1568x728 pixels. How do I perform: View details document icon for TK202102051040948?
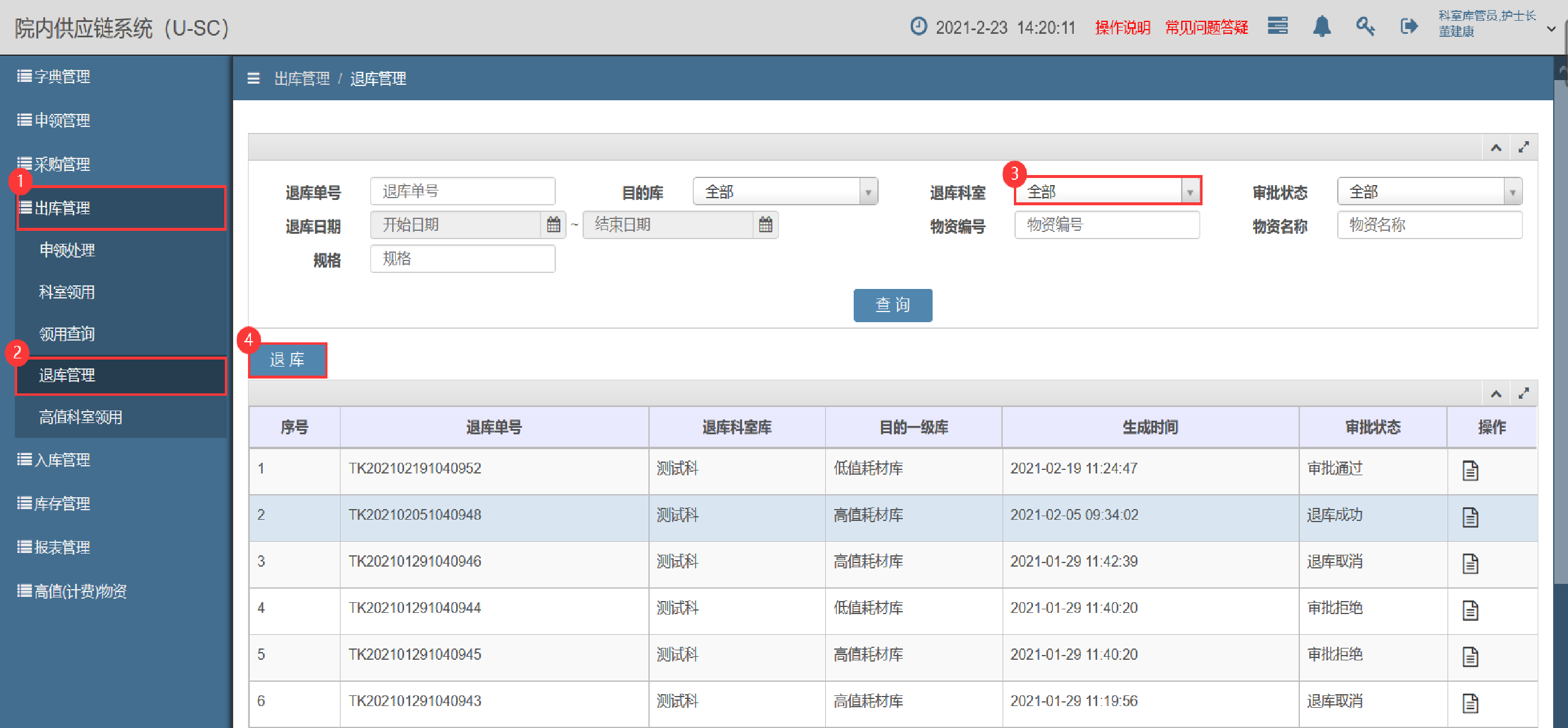click(1470, 517)
